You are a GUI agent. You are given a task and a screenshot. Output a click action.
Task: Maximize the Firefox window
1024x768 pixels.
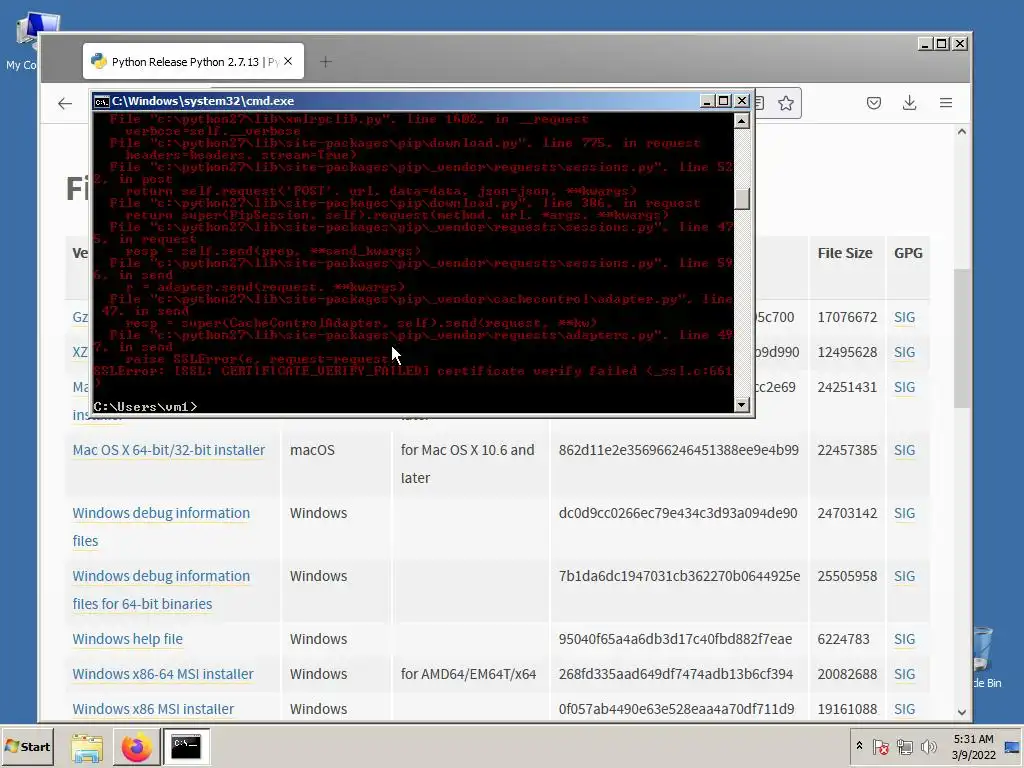(942, 44)
